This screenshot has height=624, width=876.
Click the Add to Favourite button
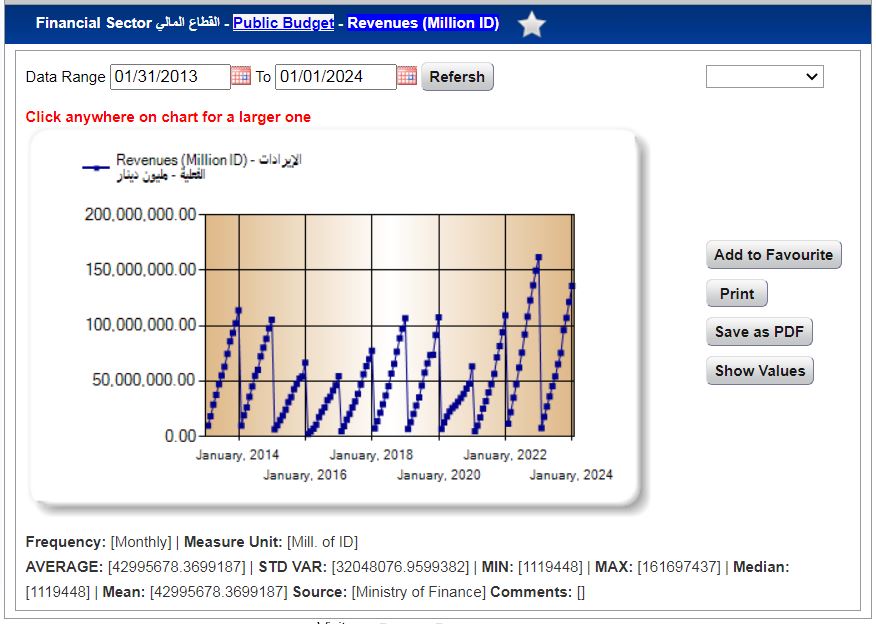coord(773,255)
